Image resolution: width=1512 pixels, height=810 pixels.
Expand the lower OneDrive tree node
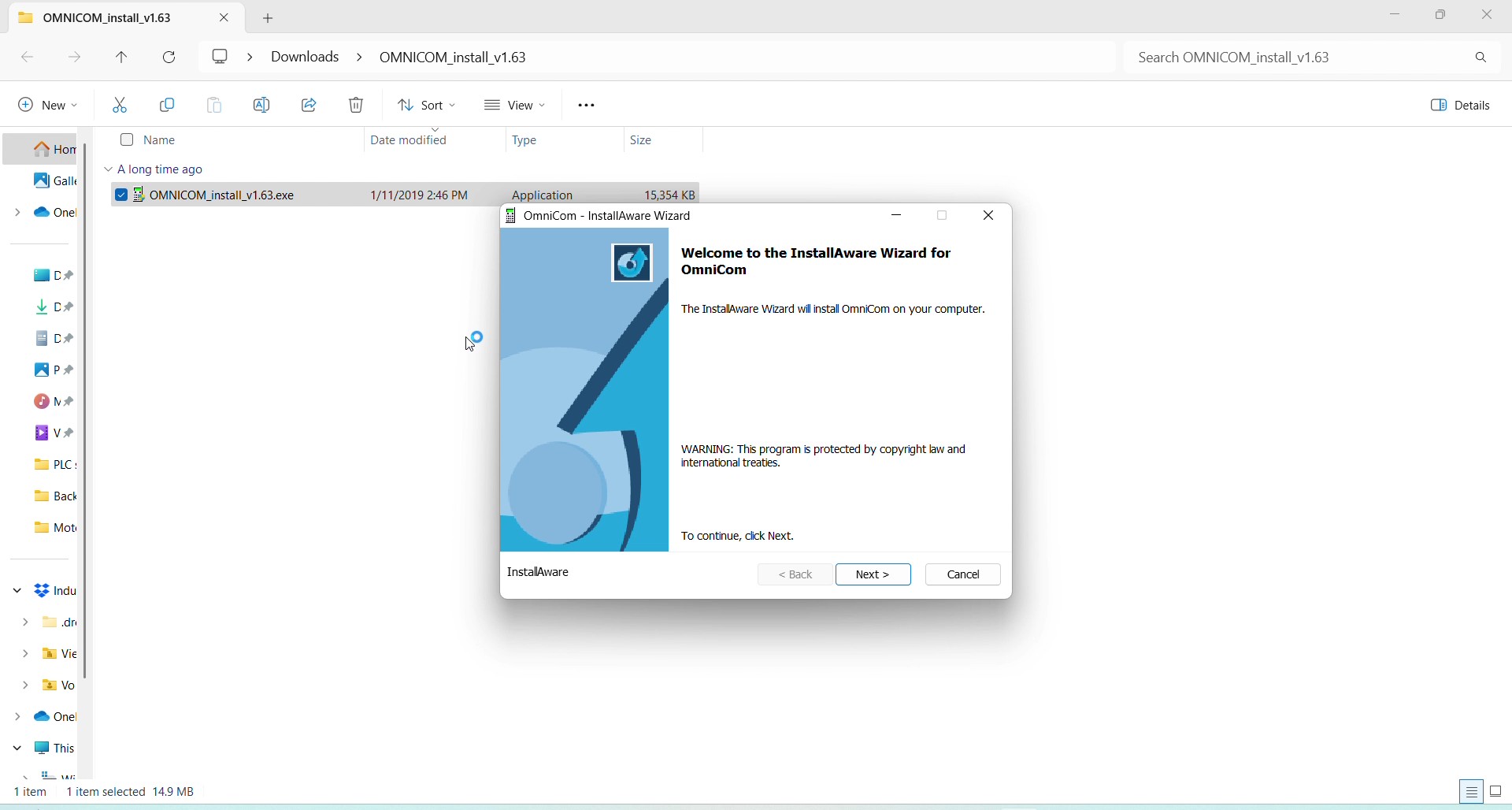tap(17, 717)
